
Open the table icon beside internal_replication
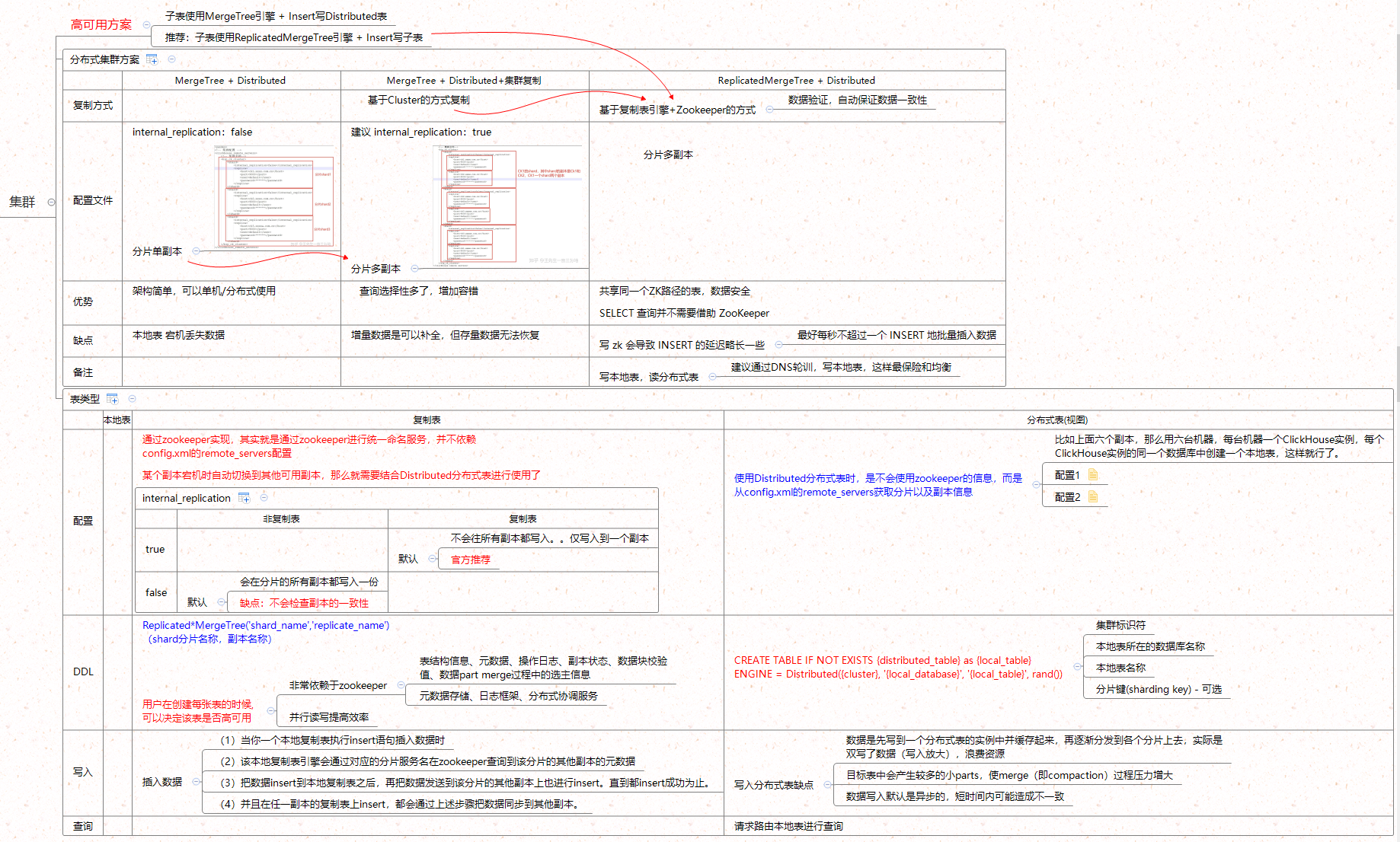pos(245,498)
